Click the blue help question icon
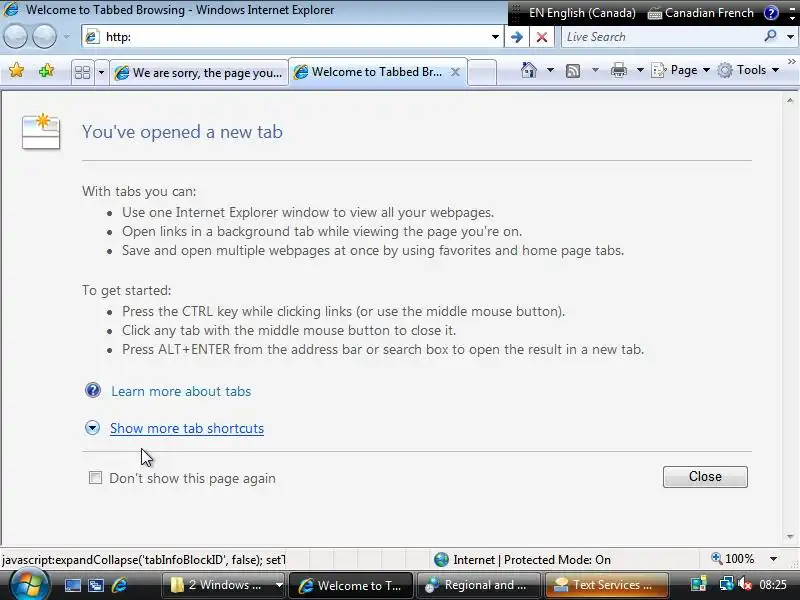The height and width of the screenshot is (600, 800). click(x=93, y=390)
